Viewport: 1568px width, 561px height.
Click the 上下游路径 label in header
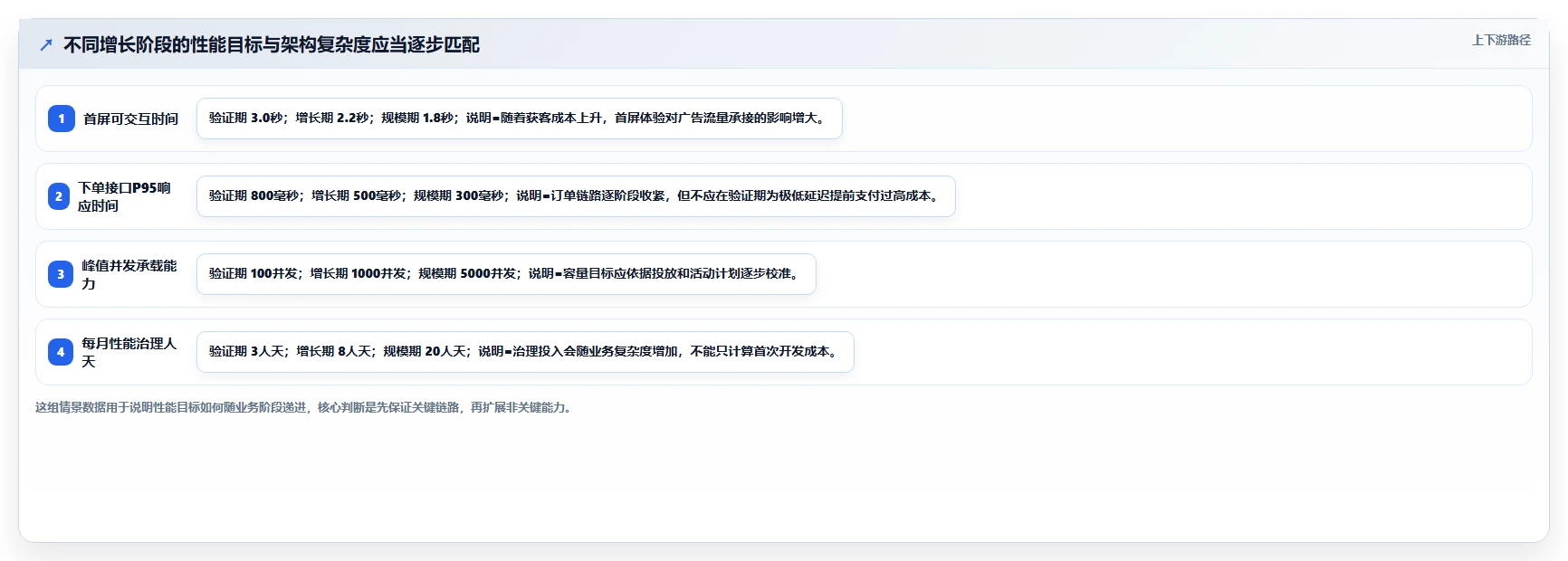coord(1501,40)
